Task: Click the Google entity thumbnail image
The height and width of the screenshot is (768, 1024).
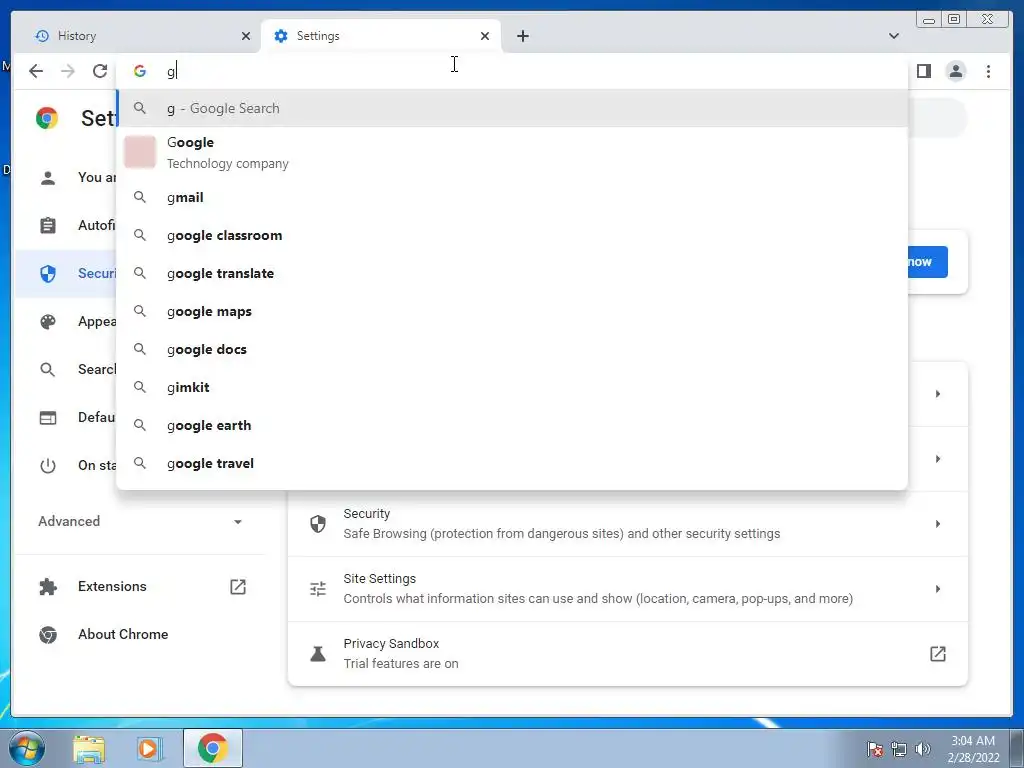Action: coord(140,152)
